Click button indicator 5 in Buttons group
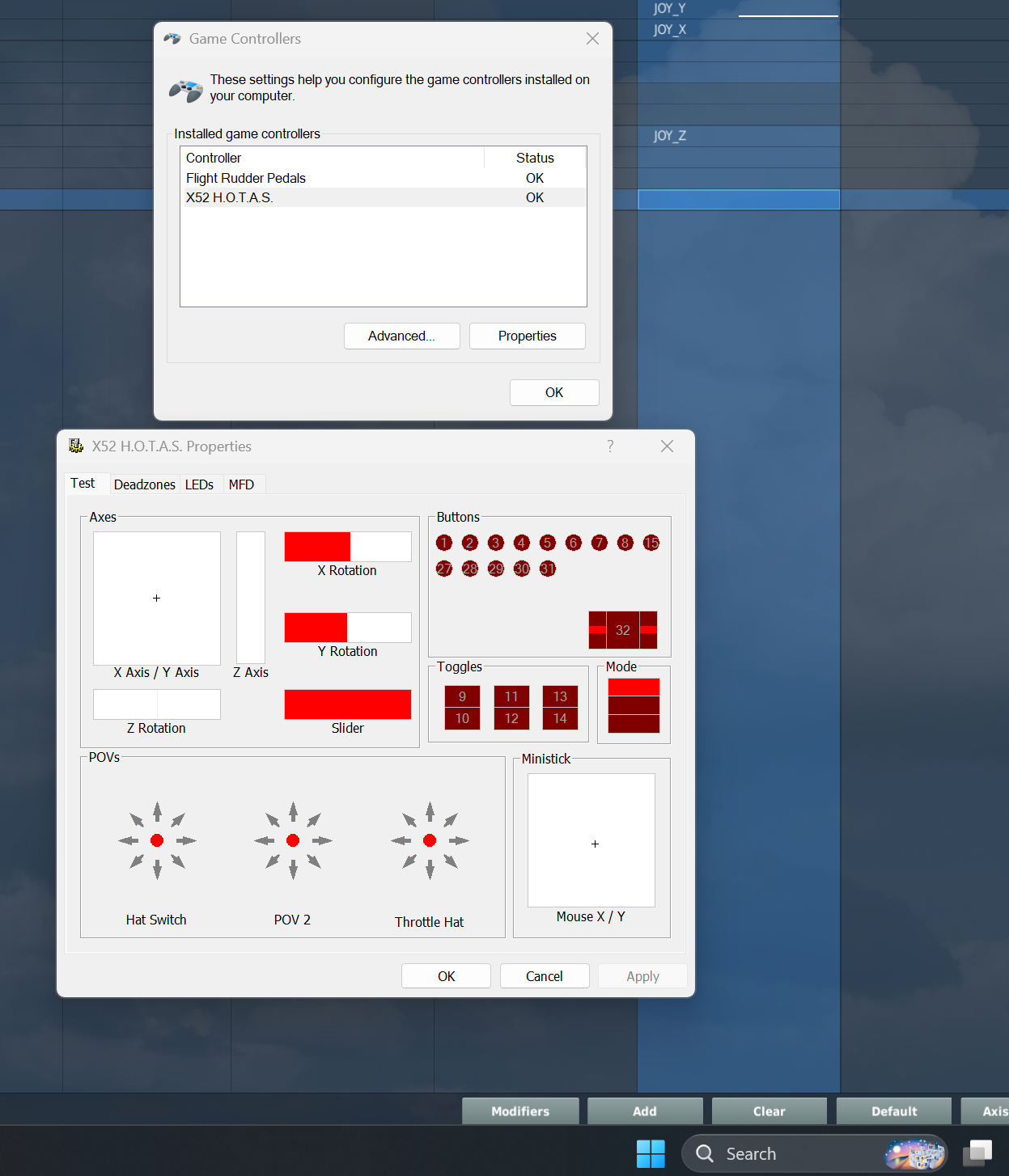 [548, 543]
